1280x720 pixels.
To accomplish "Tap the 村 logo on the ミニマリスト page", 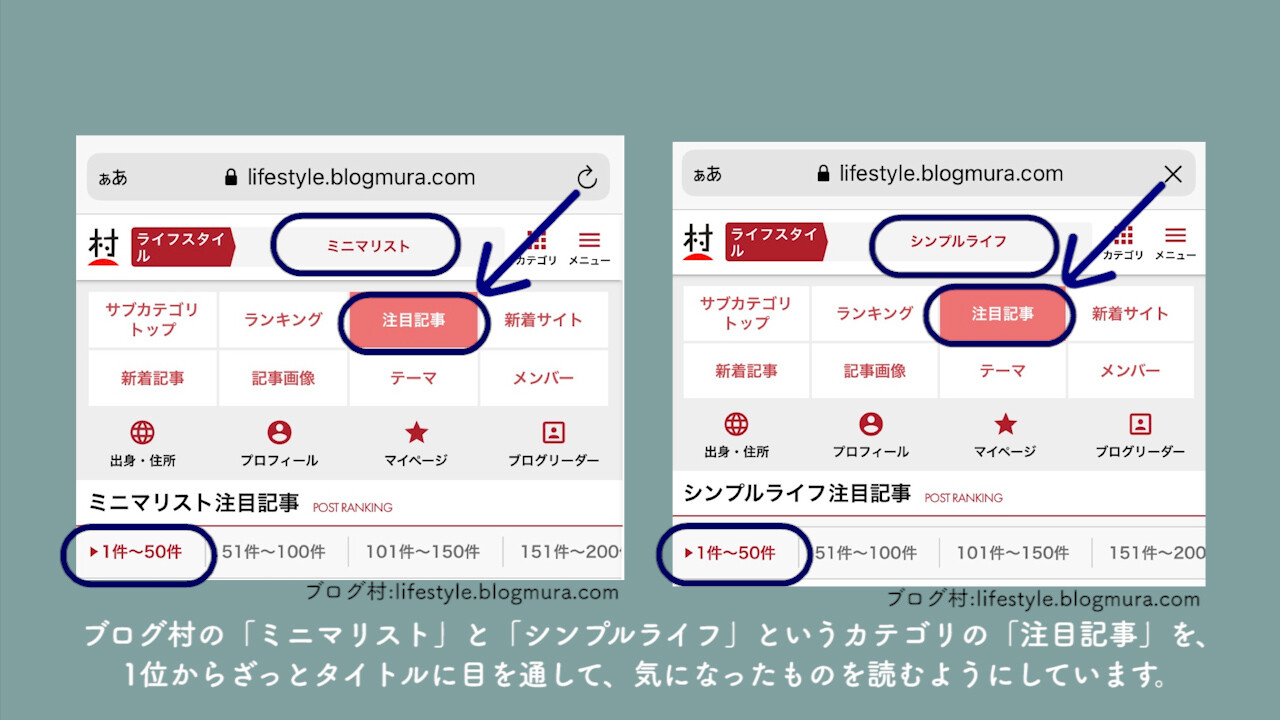I will (x=103, y=247).
